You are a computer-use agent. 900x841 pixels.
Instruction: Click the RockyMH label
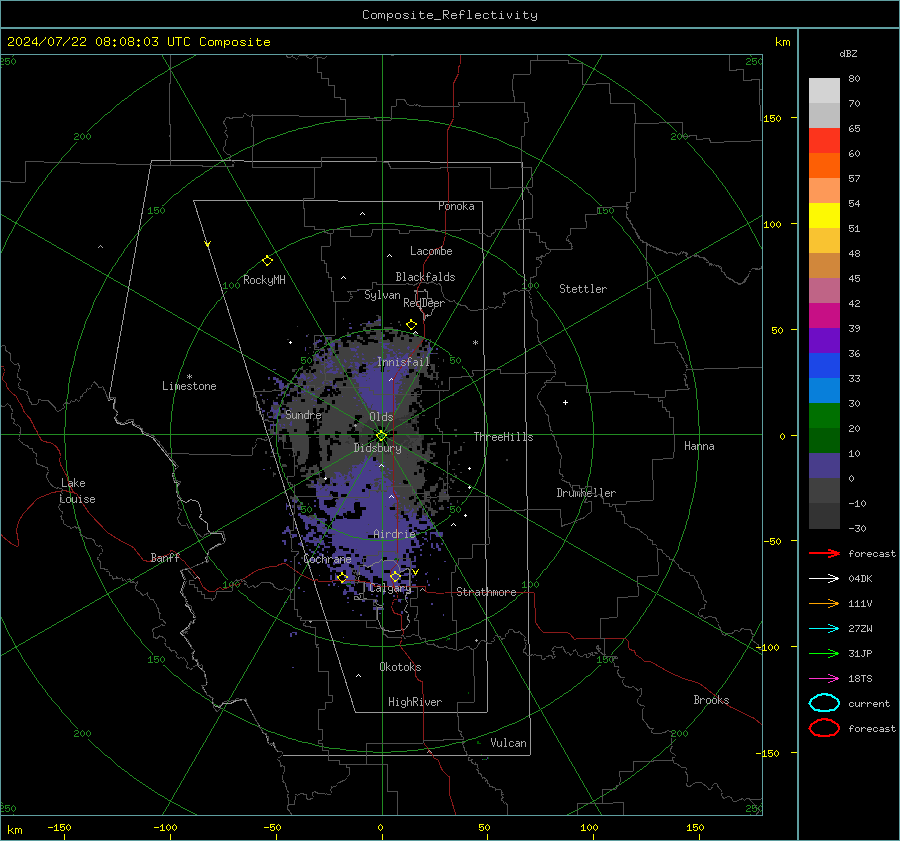pyautogui.click(x=264, y=280)
